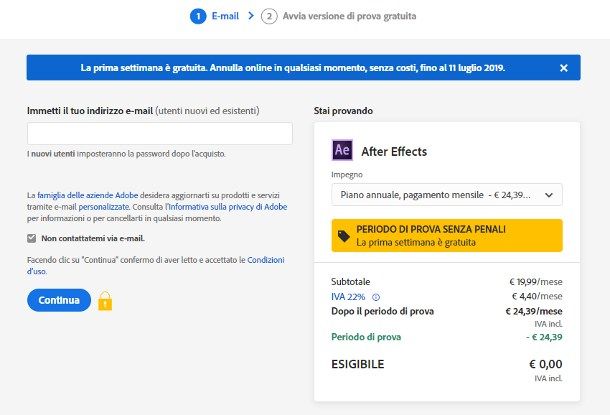Select Avvia versione di prova gratuita step
The height and width of the screenshot is (415, 610).
coord(349,16)
